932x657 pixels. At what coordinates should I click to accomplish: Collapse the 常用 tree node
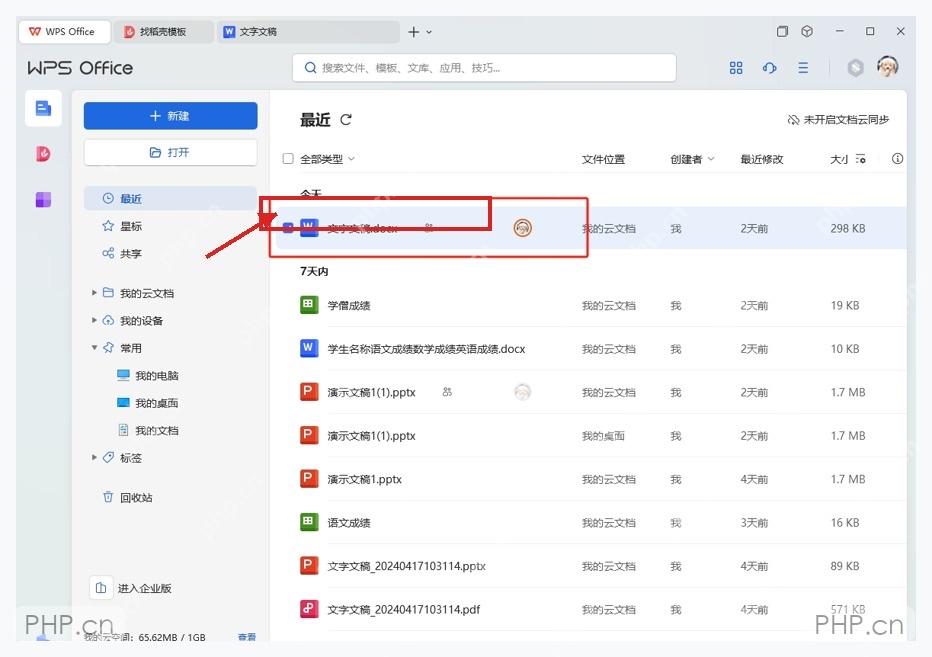tap(94, 347)
